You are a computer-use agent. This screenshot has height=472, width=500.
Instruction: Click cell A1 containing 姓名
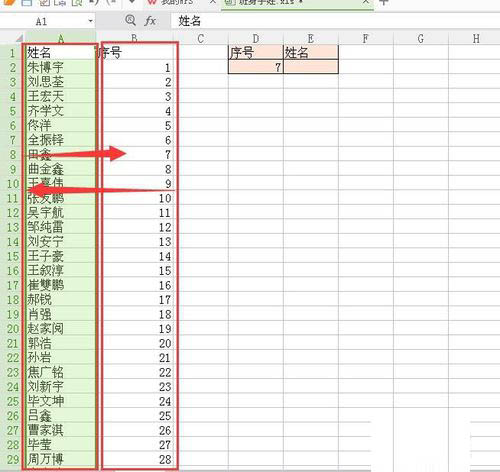61,53
